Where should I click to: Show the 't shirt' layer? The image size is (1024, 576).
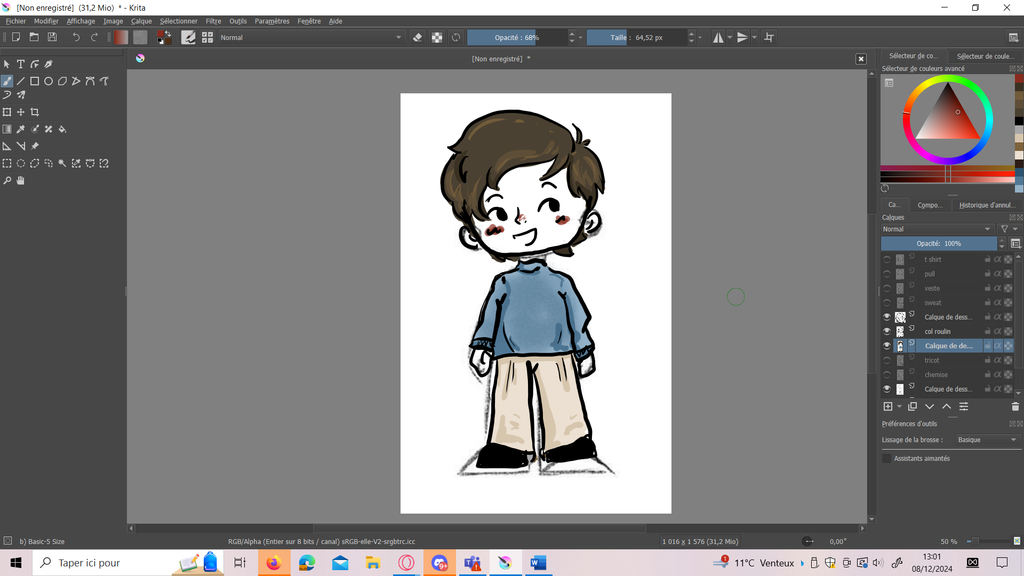[x=886, y=259]
